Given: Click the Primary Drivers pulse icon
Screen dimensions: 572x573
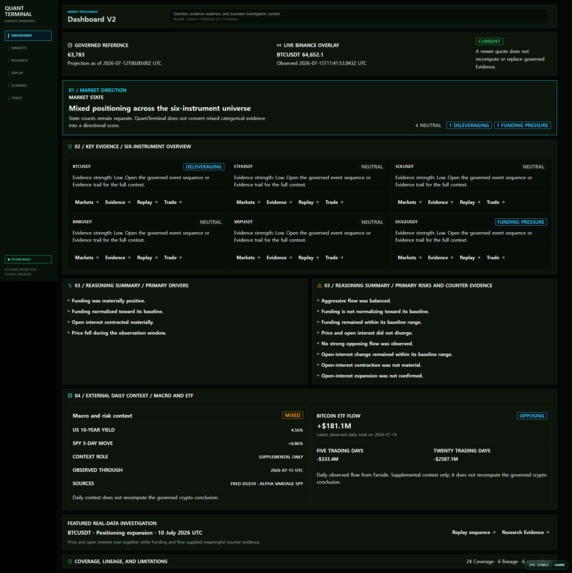Looking at the screenshot, I should 70,285.
